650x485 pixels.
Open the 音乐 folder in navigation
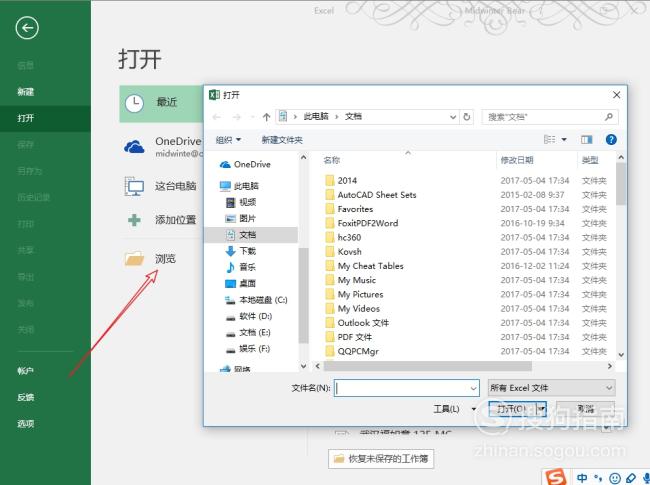coord(241,267)
